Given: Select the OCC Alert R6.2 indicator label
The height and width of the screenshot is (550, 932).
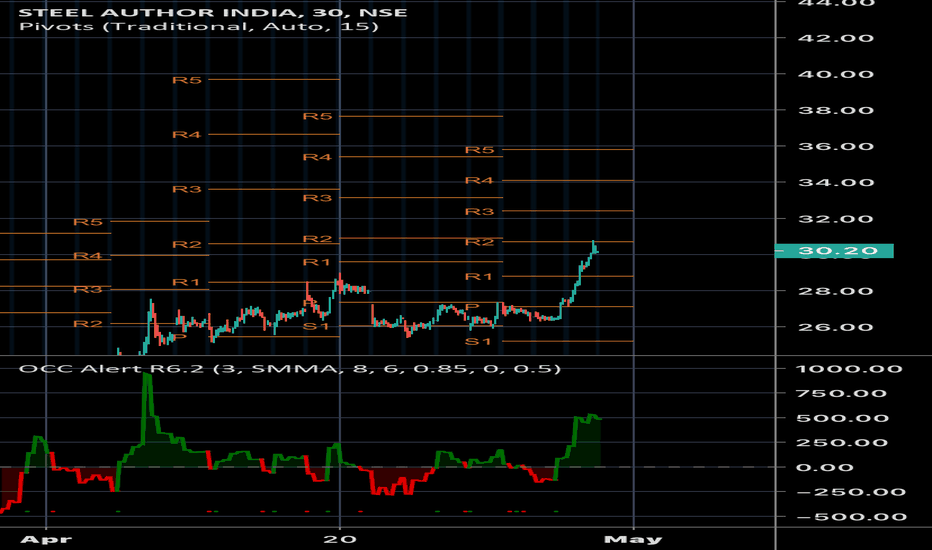Looking at the screenshot, I should [x=289, y=369].
